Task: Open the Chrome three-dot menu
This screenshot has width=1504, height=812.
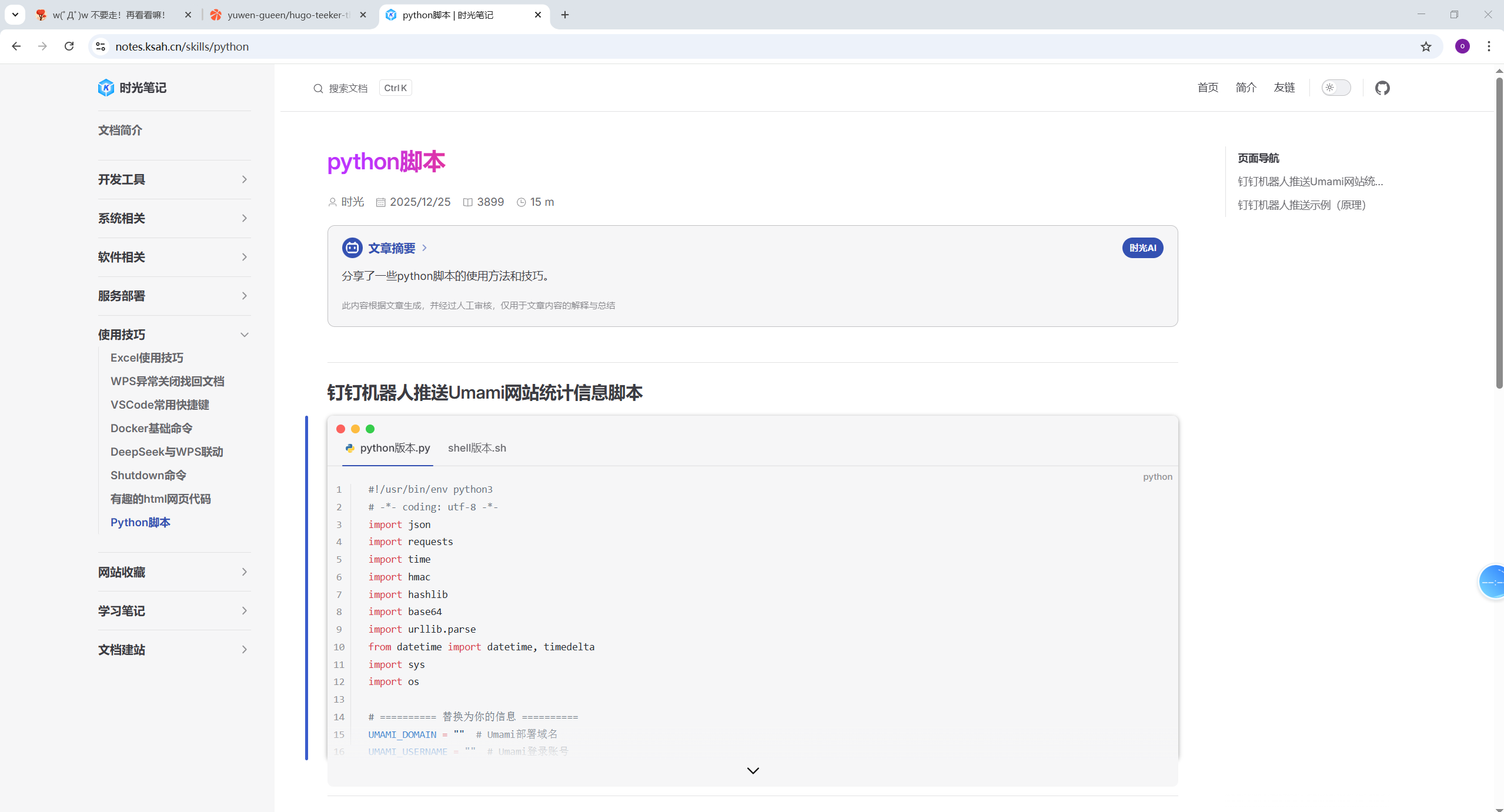Action: (1489, 46)
